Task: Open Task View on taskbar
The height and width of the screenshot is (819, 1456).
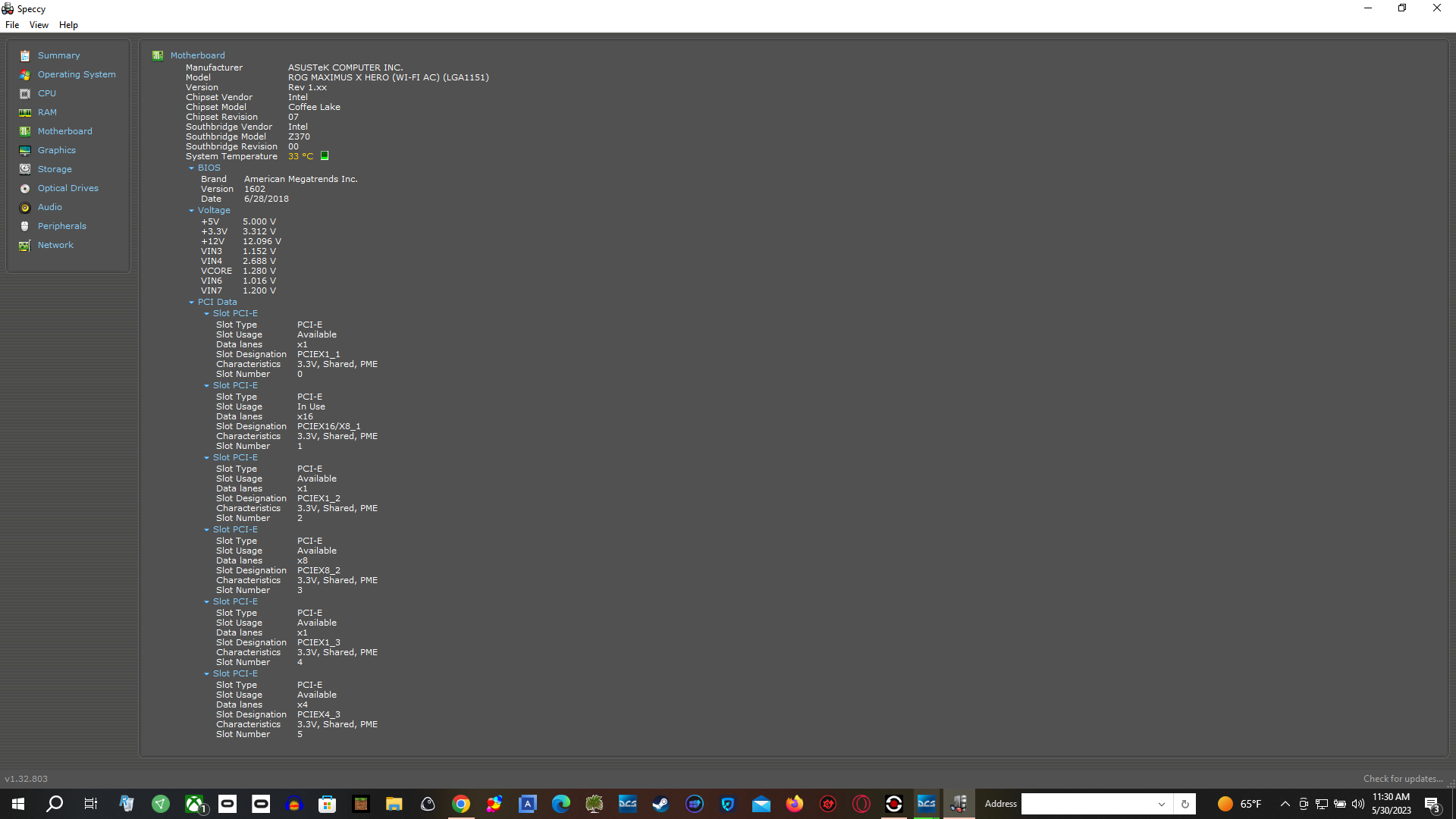Action: pos(91,804)
